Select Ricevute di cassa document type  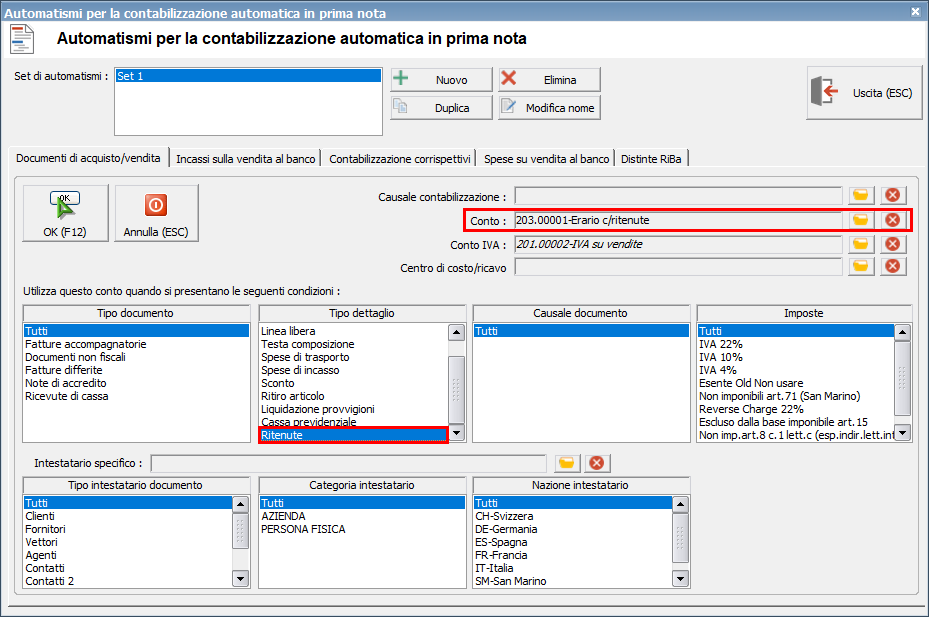click(x=136, y=396)
